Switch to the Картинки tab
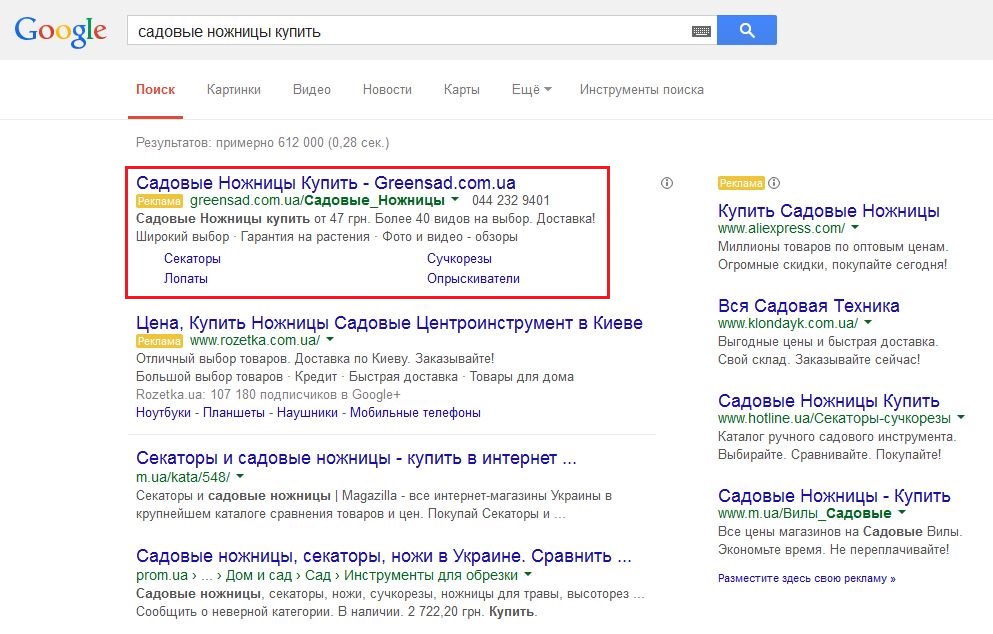 [234, 90]
